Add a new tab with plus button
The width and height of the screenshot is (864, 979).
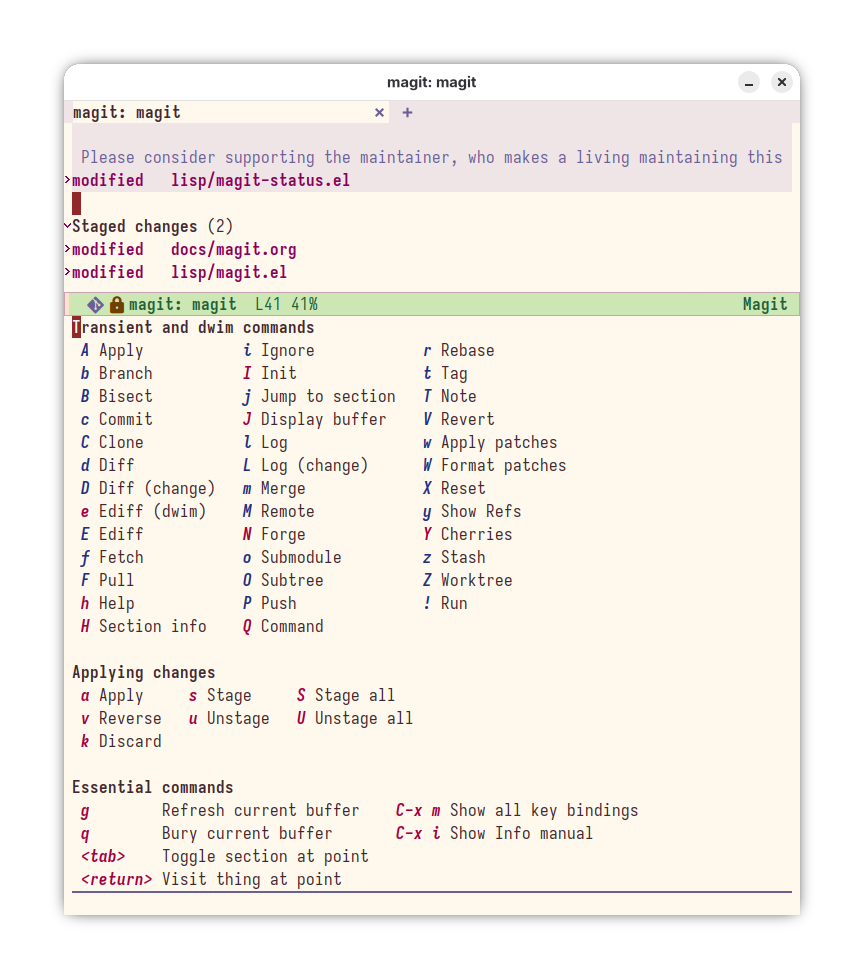point(407,112)
